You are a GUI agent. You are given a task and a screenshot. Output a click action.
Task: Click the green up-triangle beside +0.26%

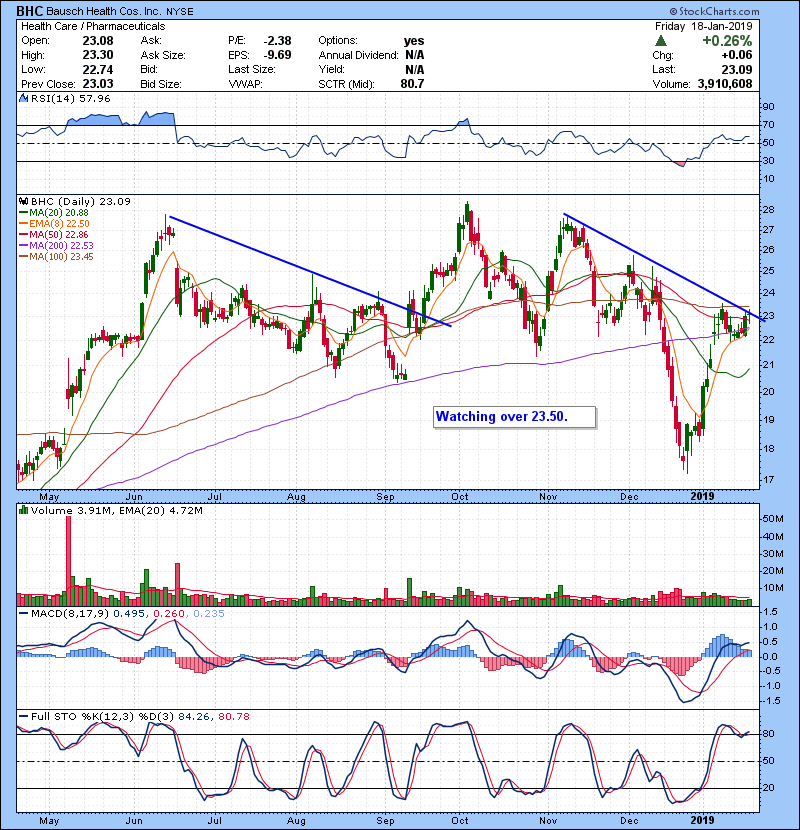(660, 41)
